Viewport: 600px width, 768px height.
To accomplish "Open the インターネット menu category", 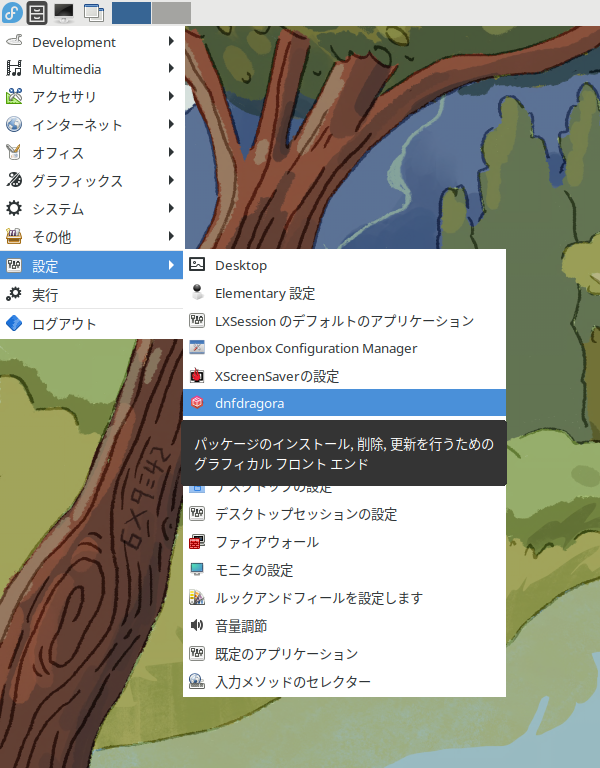I will [x=92, y=125].
